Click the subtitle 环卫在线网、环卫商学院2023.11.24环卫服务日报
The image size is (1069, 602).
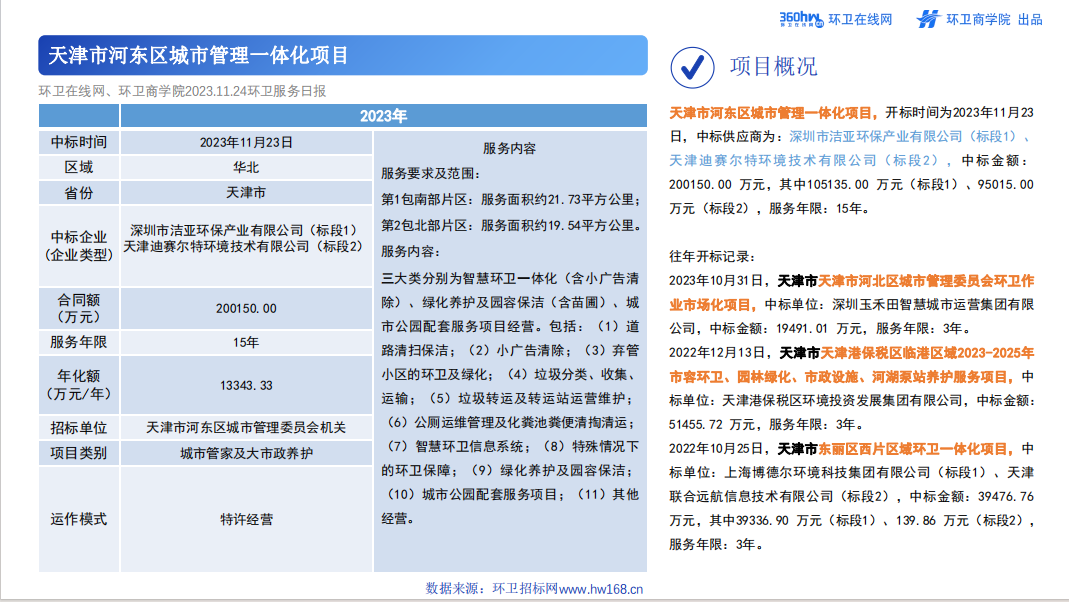(182, 91)
